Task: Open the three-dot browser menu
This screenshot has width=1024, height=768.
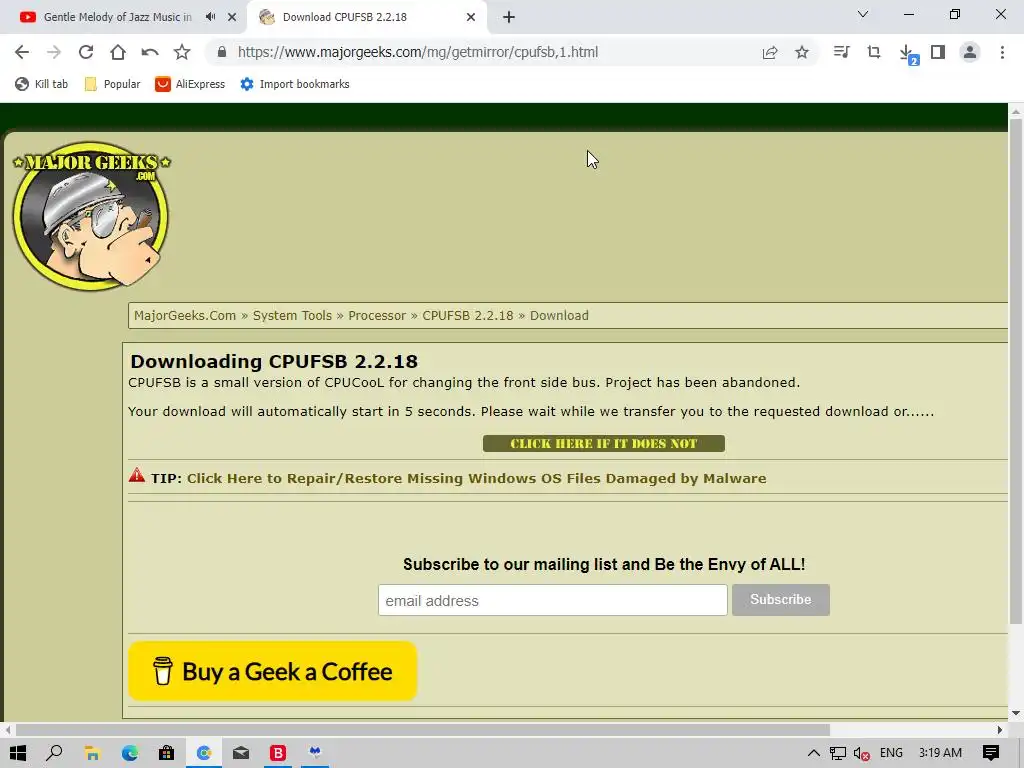Action: coord(1002,52)
